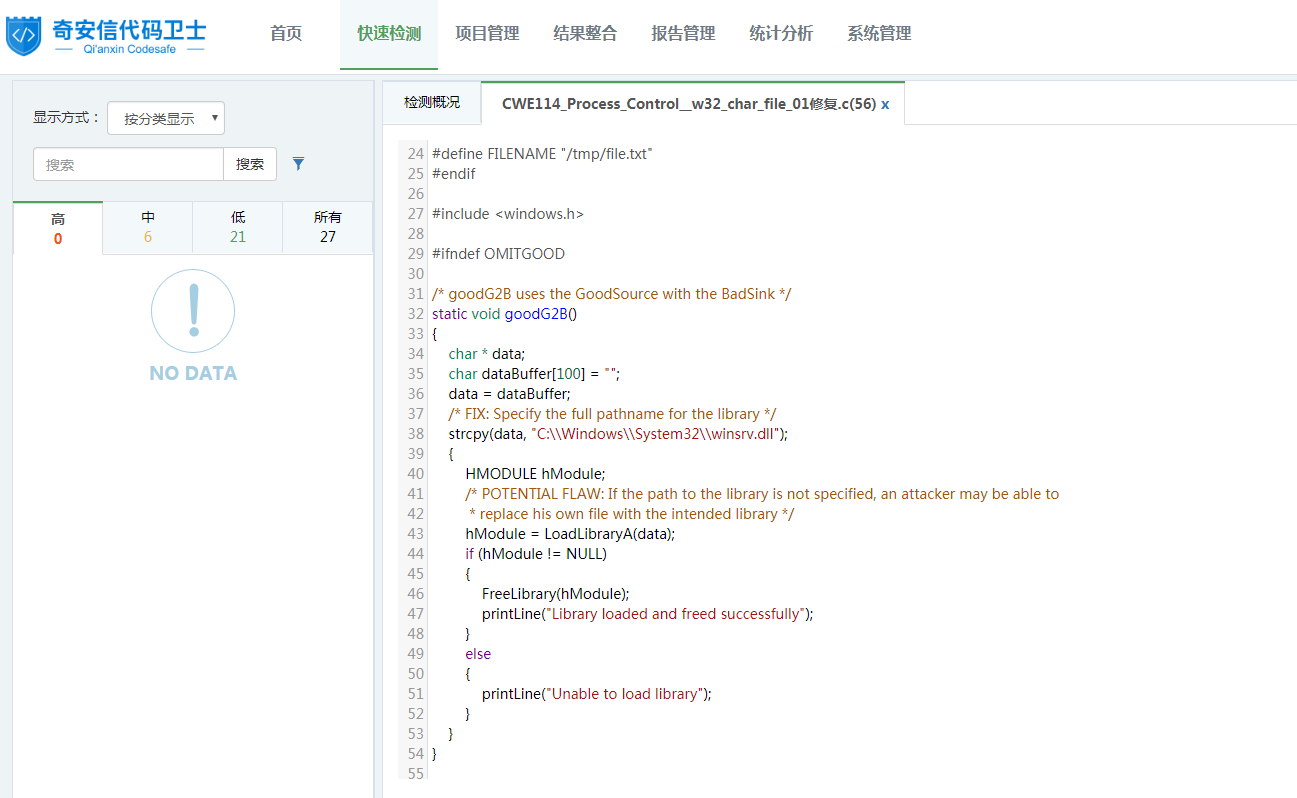The height and width of the screenshot is (798, 1297).
Task: Close the CWE114 file tab with x
Action: click(885, 104)
